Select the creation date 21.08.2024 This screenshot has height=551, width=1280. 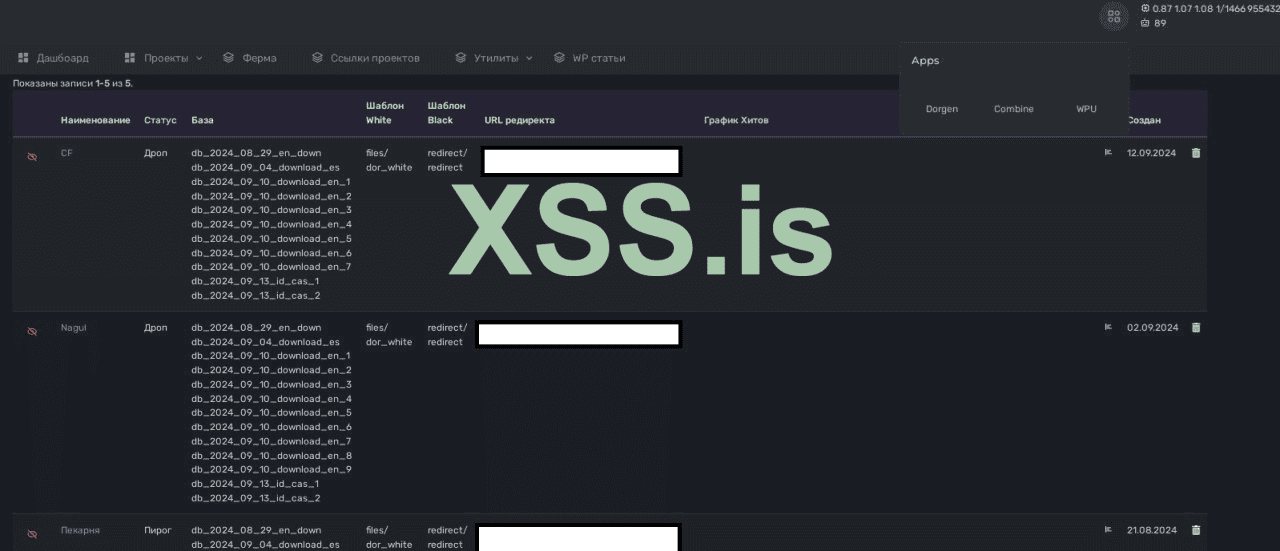[1152, 530]
